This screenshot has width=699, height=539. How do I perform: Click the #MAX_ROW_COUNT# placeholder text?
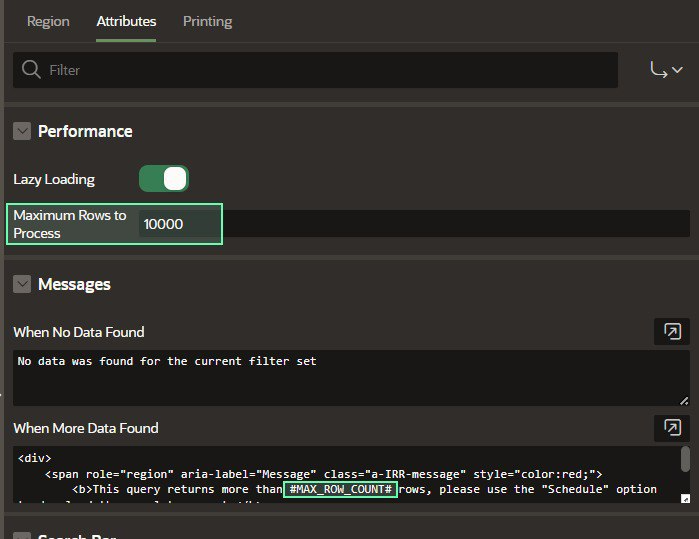click(x=341, y=490)
